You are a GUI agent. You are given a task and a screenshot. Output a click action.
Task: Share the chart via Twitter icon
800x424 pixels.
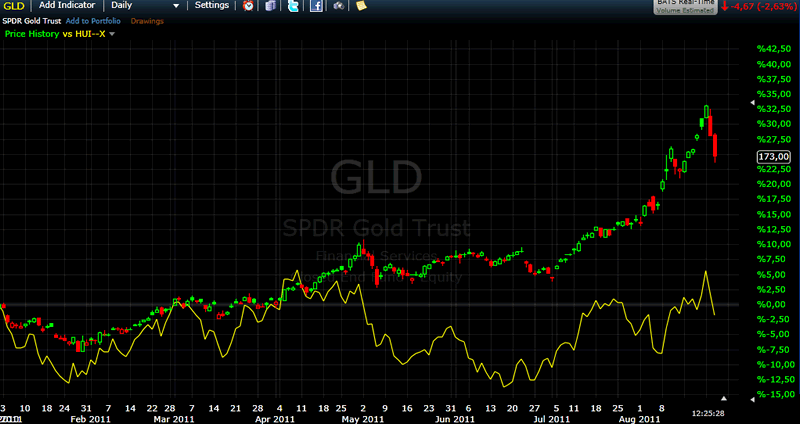[293, 6]
